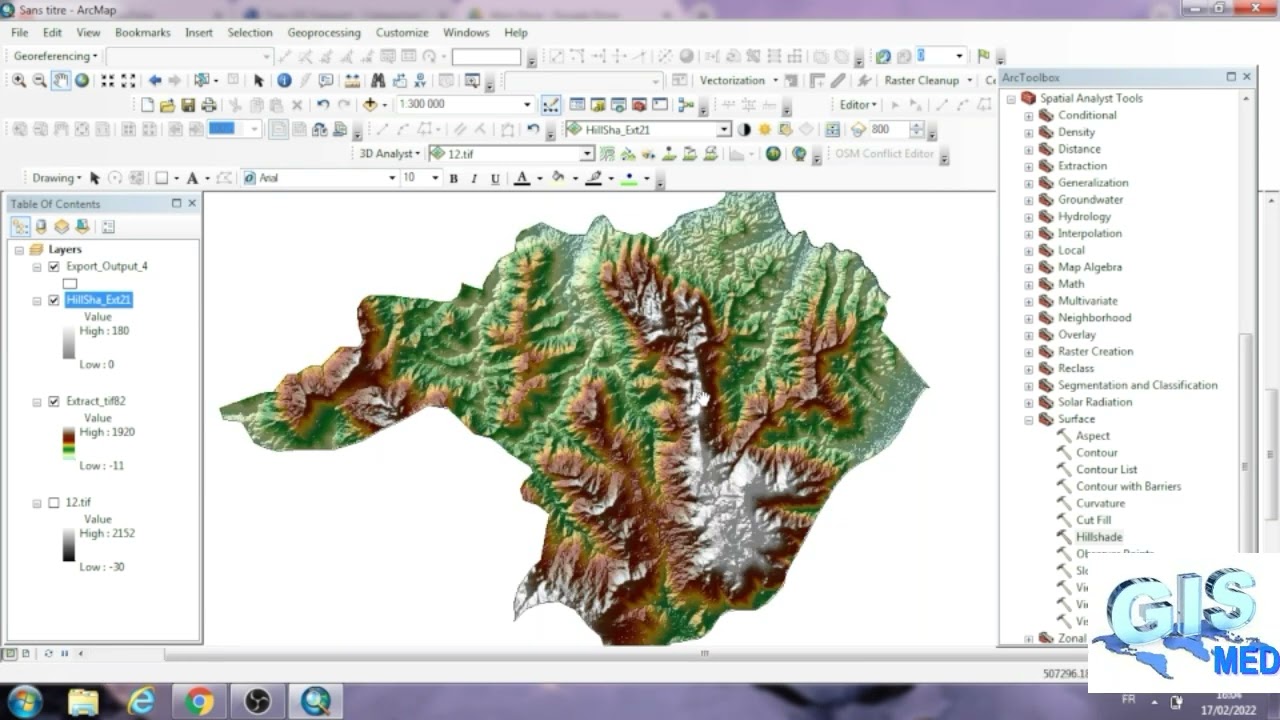Open the File menu

20,33
